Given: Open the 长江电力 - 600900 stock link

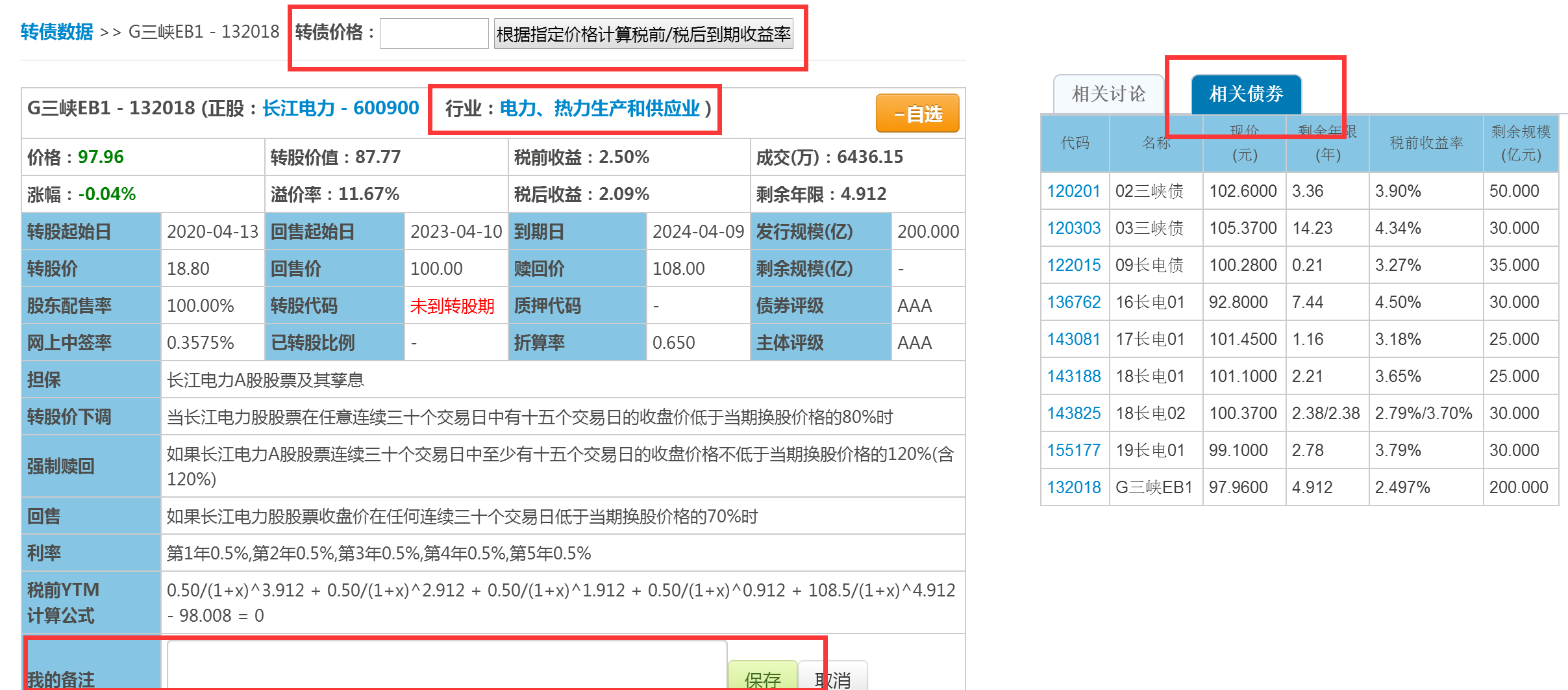Looking at the screenshot, I should click(340, 108).
